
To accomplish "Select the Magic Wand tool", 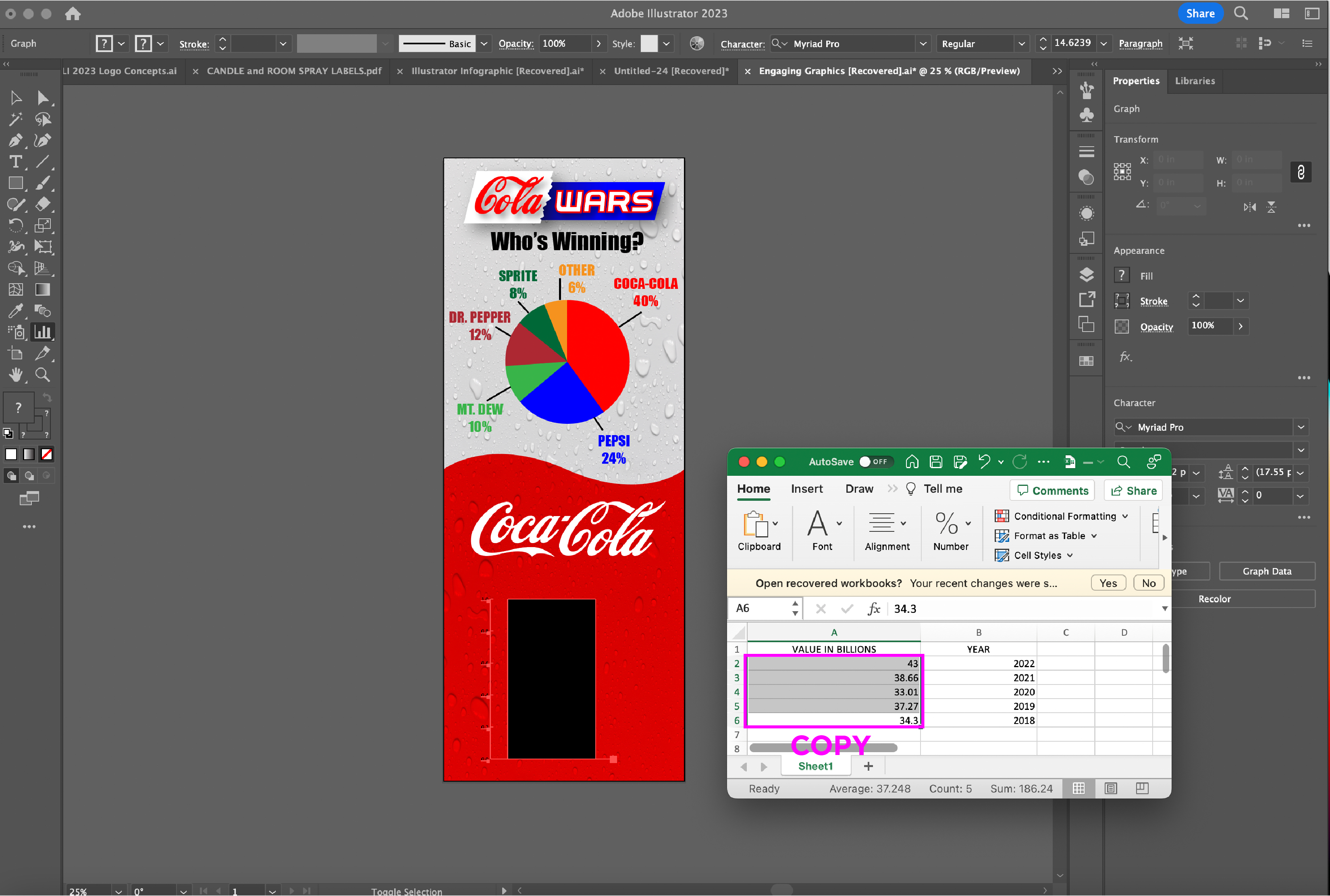I will click(x=15, y=119).
